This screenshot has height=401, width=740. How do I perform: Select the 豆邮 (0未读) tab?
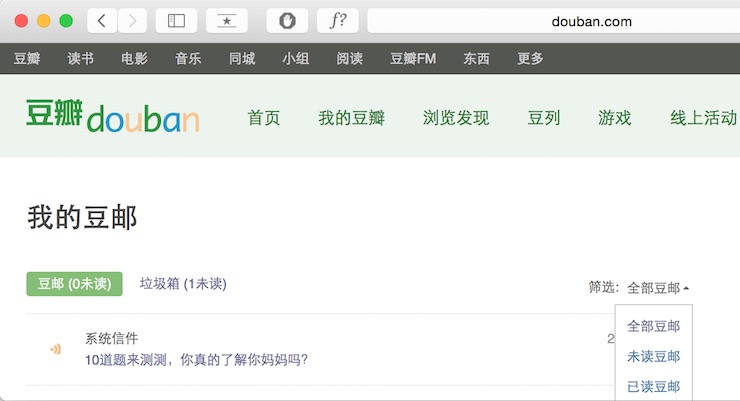coord(75,284)
